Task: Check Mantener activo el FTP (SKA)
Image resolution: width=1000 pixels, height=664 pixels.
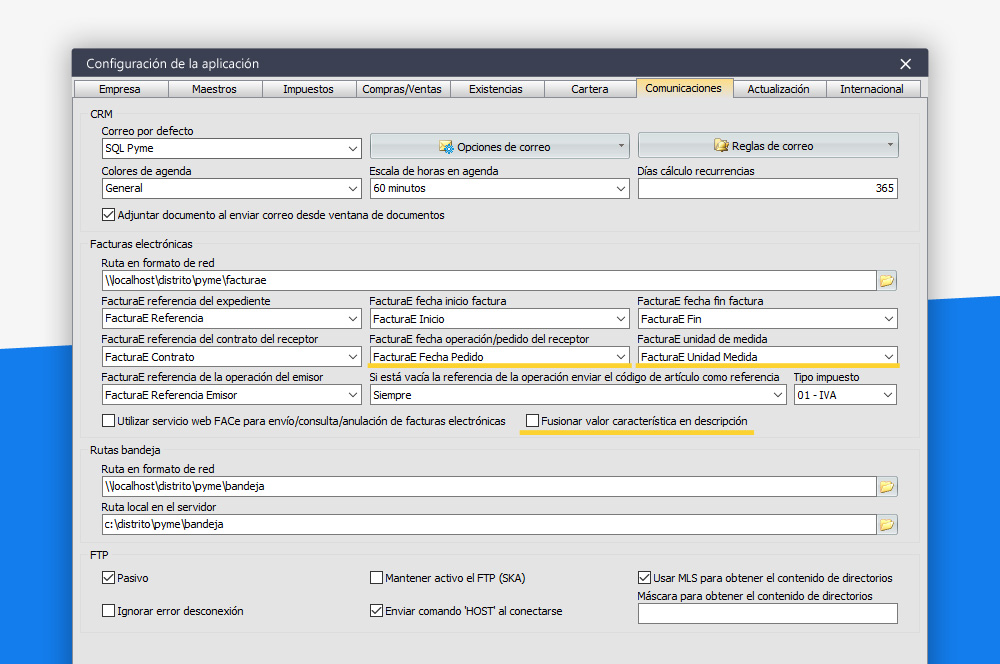Action: click(x=377, y=578)
